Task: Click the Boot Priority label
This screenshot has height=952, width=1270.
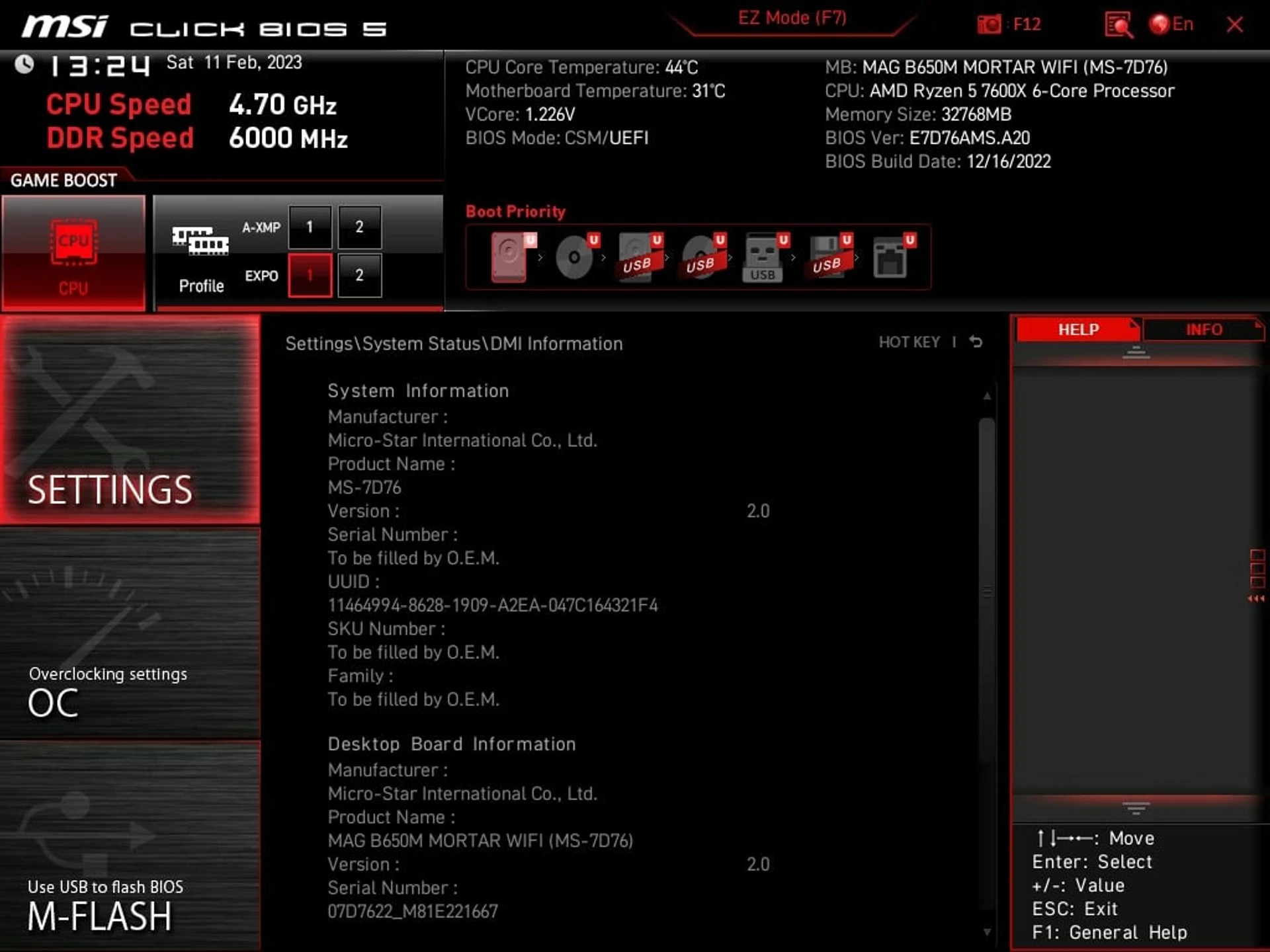Action: (x=515, y=212)
